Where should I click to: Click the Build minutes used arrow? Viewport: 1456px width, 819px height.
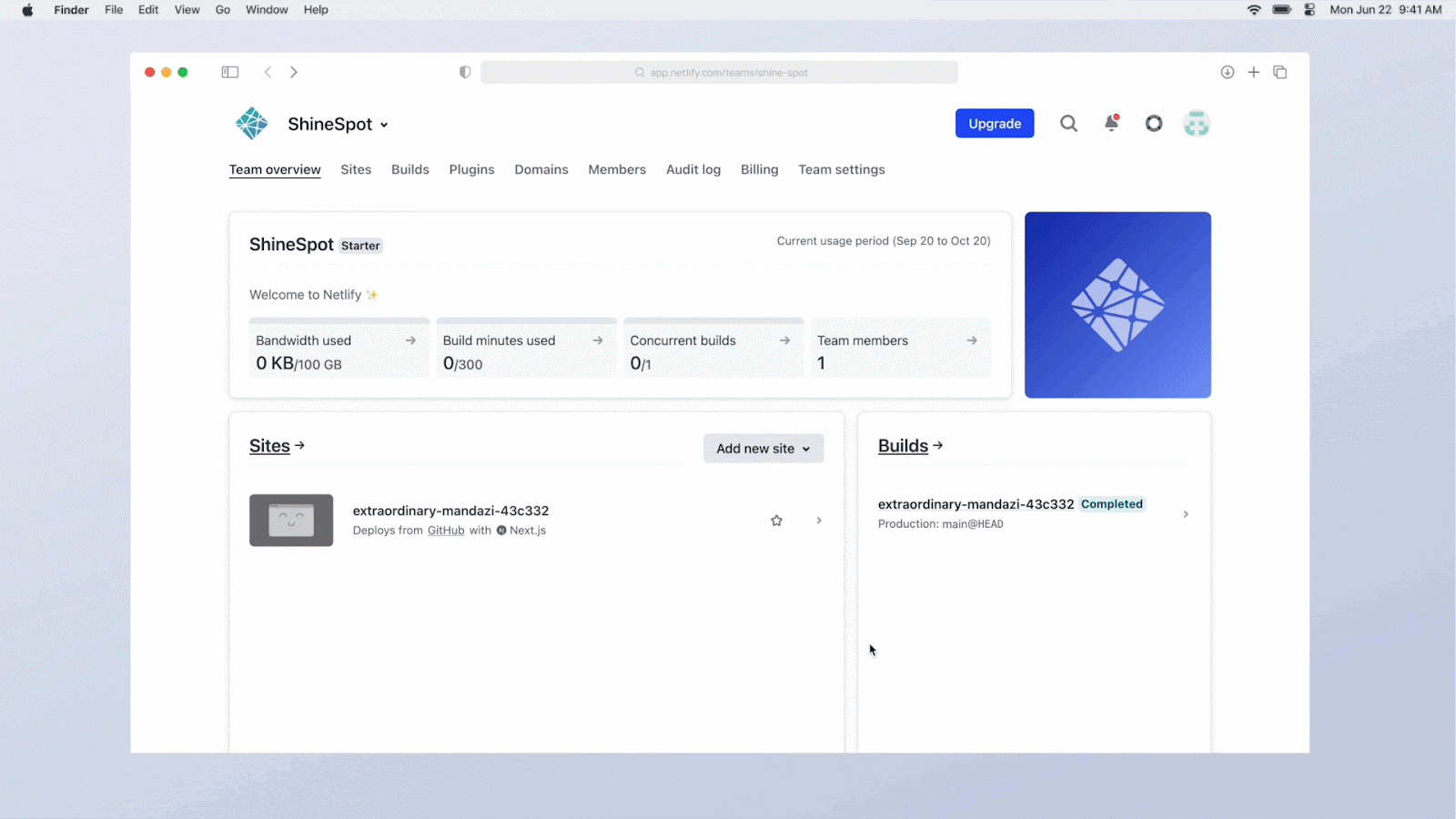[x=598, y=340]
